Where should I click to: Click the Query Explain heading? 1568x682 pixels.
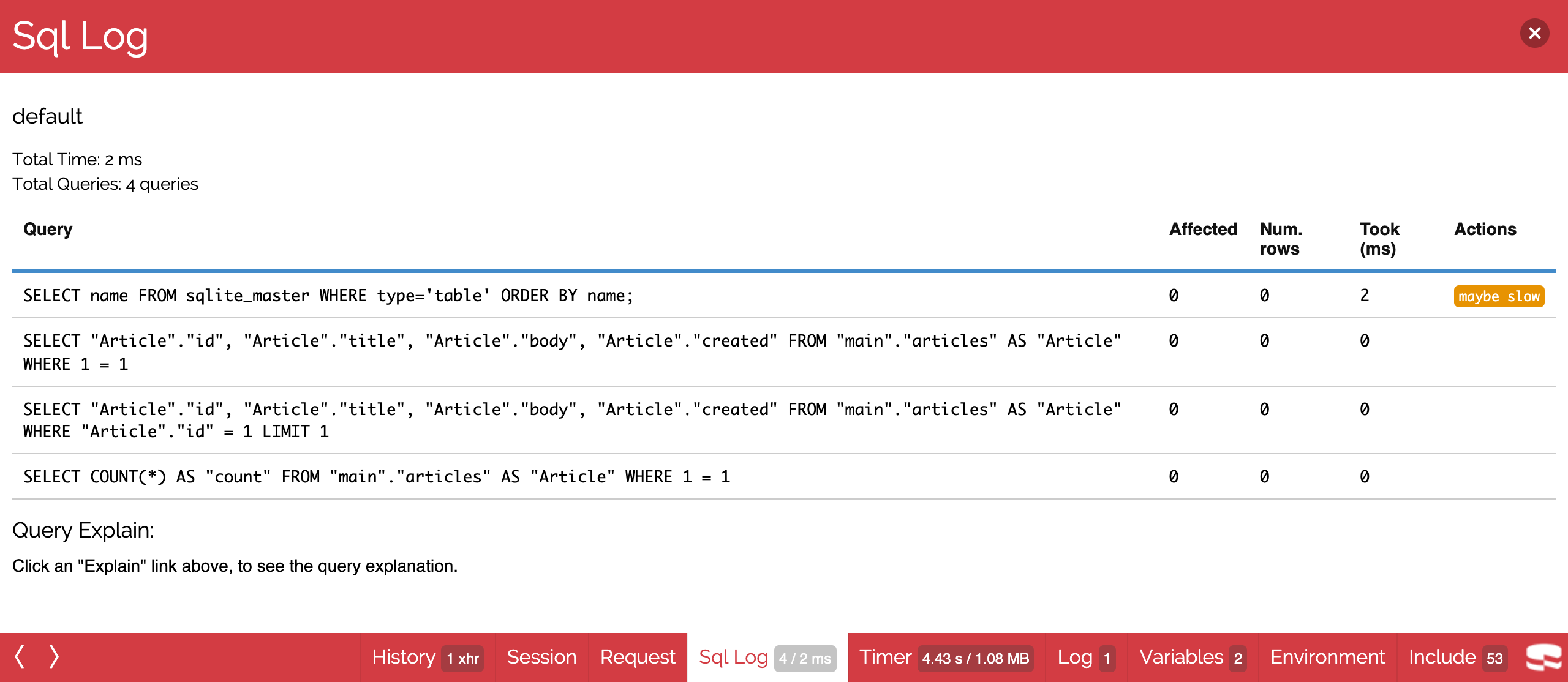click(x=83, y=530)
